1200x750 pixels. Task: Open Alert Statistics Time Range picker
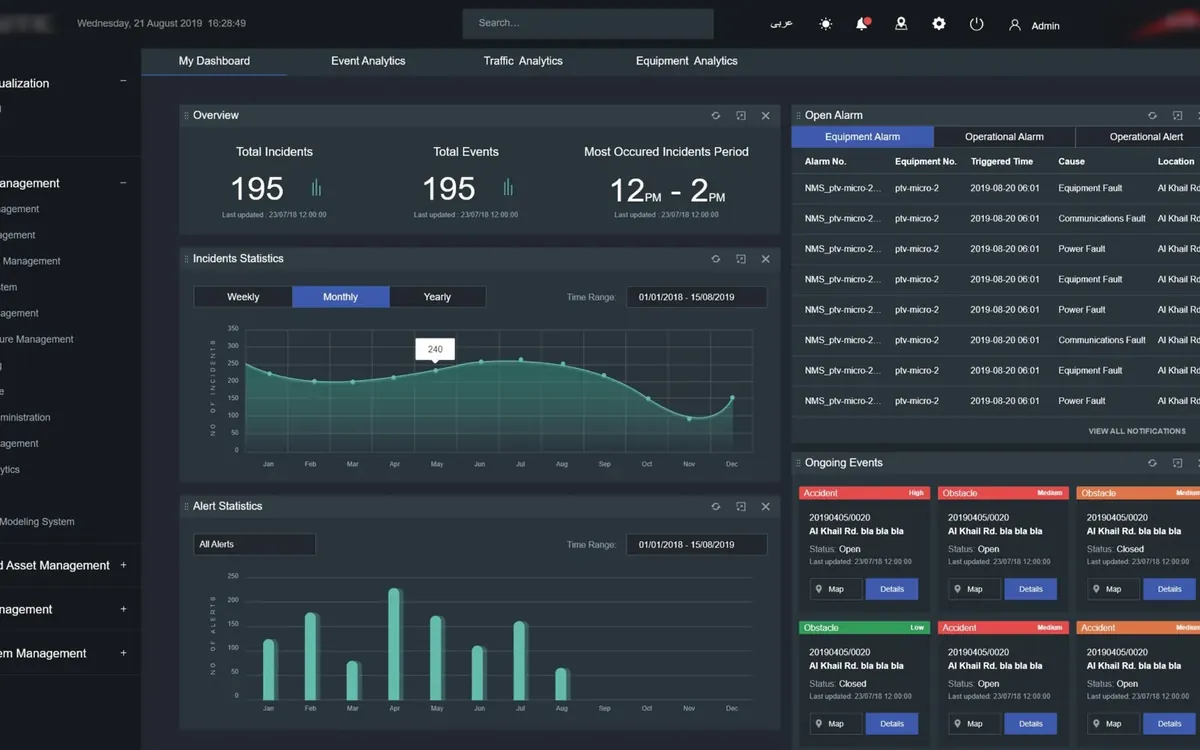click(x=697, y=544)
